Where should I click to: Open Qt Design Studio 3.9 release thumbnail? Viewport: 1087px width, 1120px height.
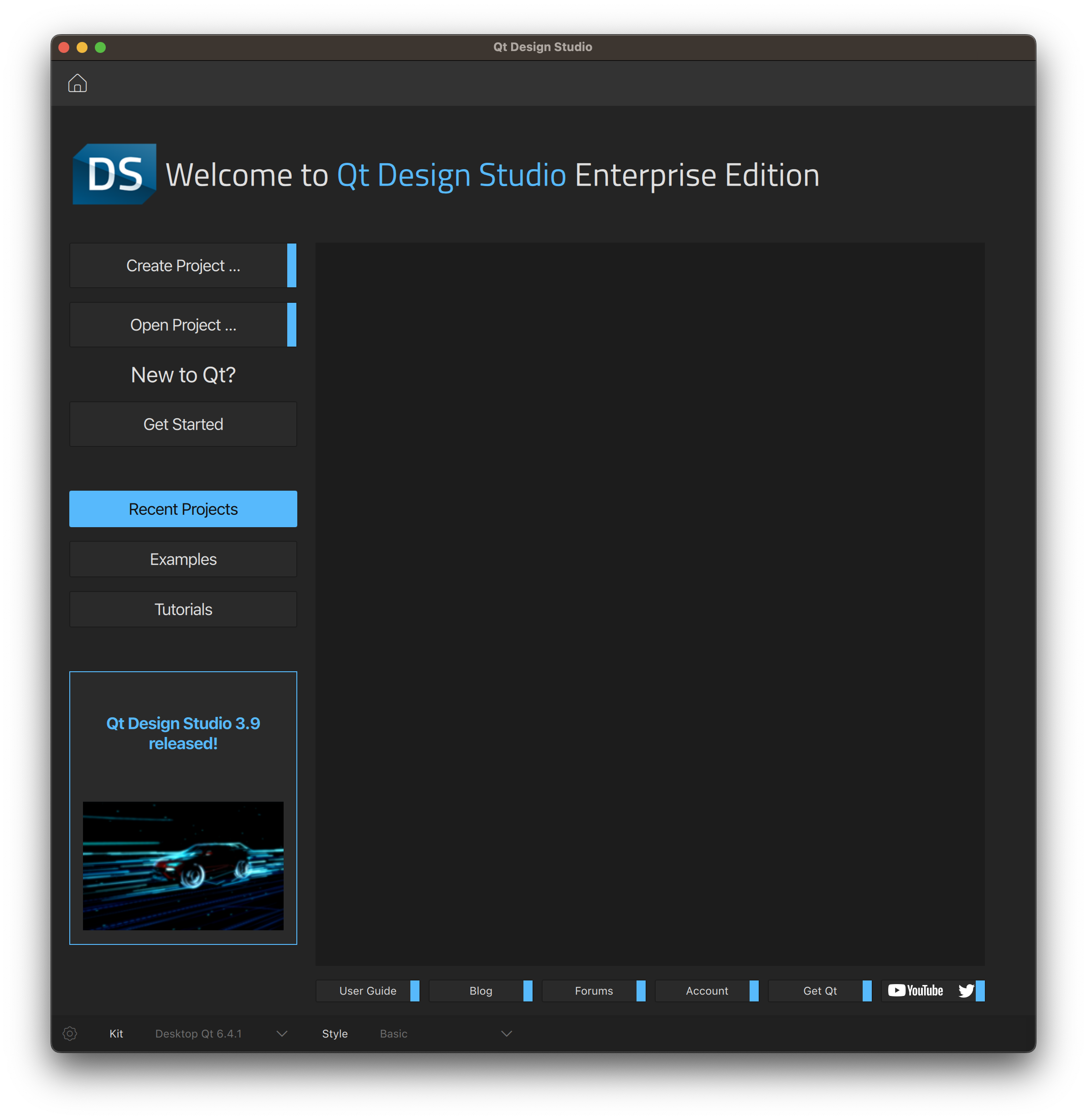click(183, 865)
